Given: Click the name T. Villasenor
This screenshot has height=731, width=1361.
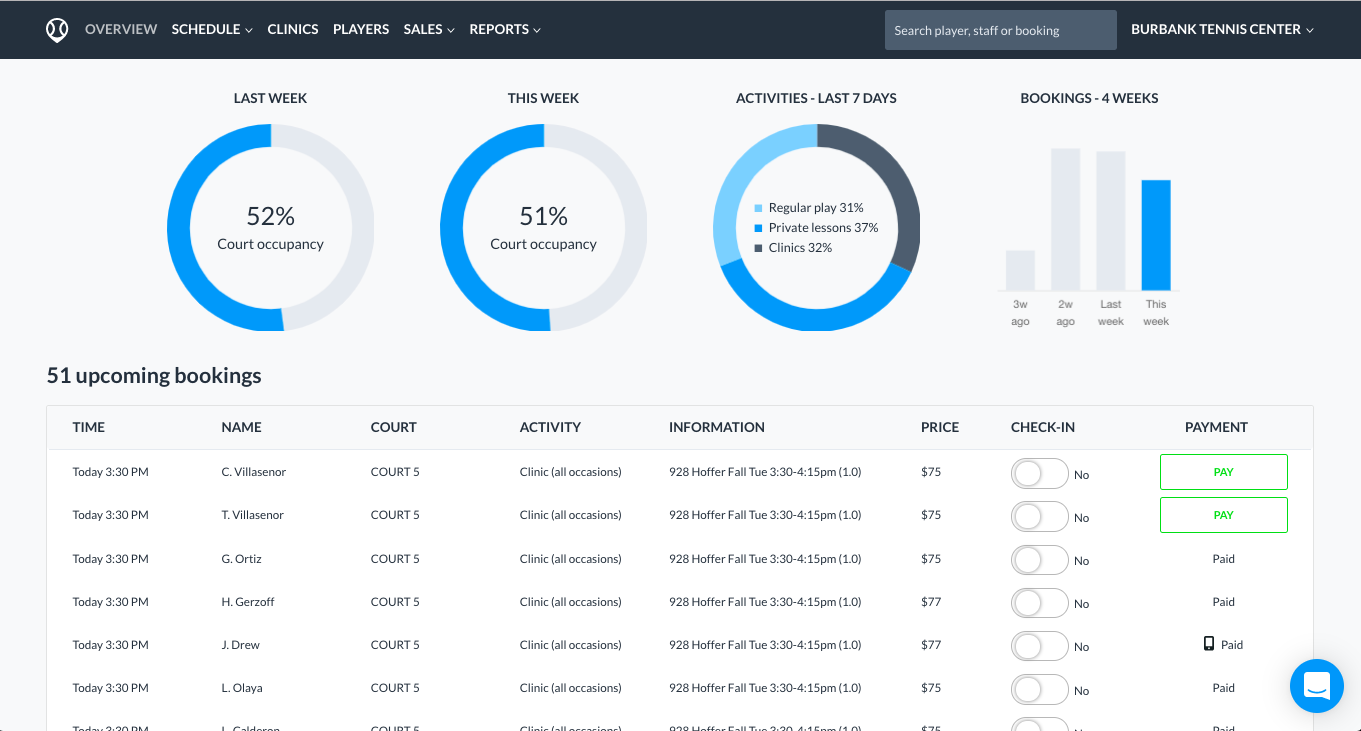Looking at the screenshot, I should click(x=253, y=514).
